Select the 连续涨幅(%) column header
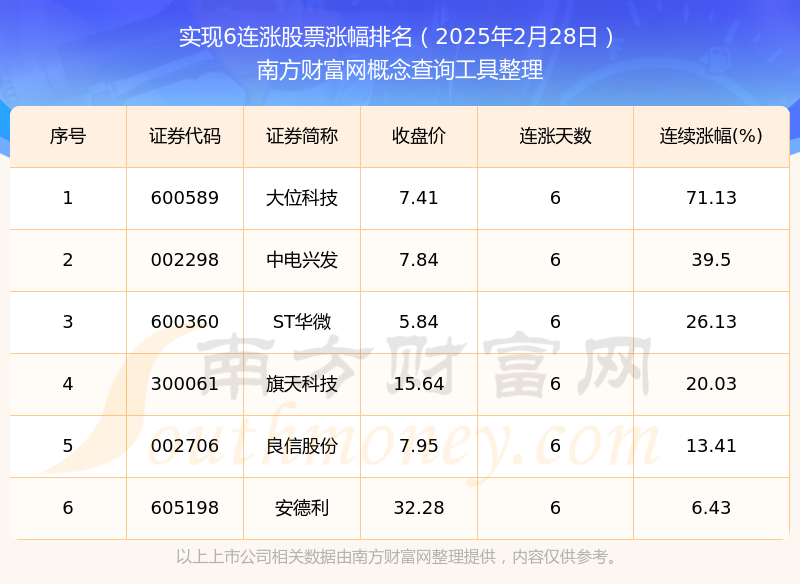 [711, 136]
